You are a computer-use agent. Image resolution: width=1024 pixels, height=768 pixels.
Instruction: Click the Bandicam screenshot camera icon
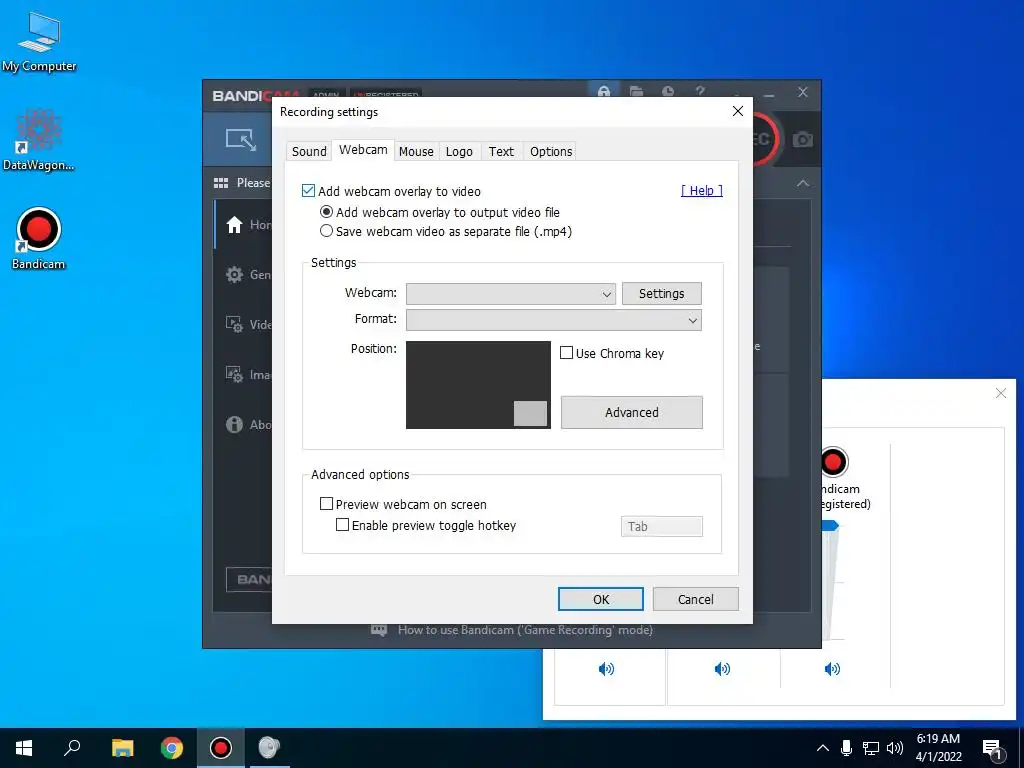pyautogui.click(x=803, y=139)
